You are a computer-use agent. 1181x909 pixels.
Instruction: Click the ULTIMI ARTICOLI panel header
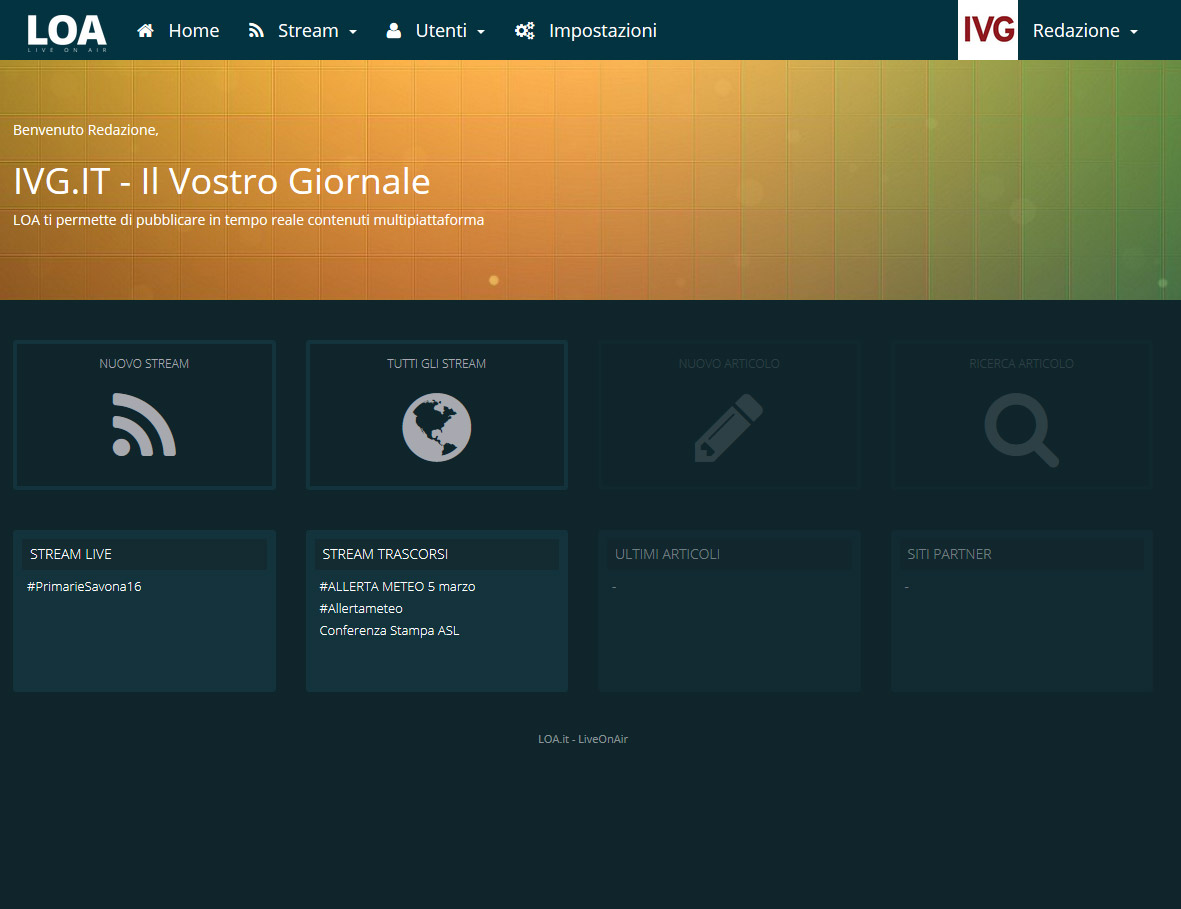tap(729, 554)
